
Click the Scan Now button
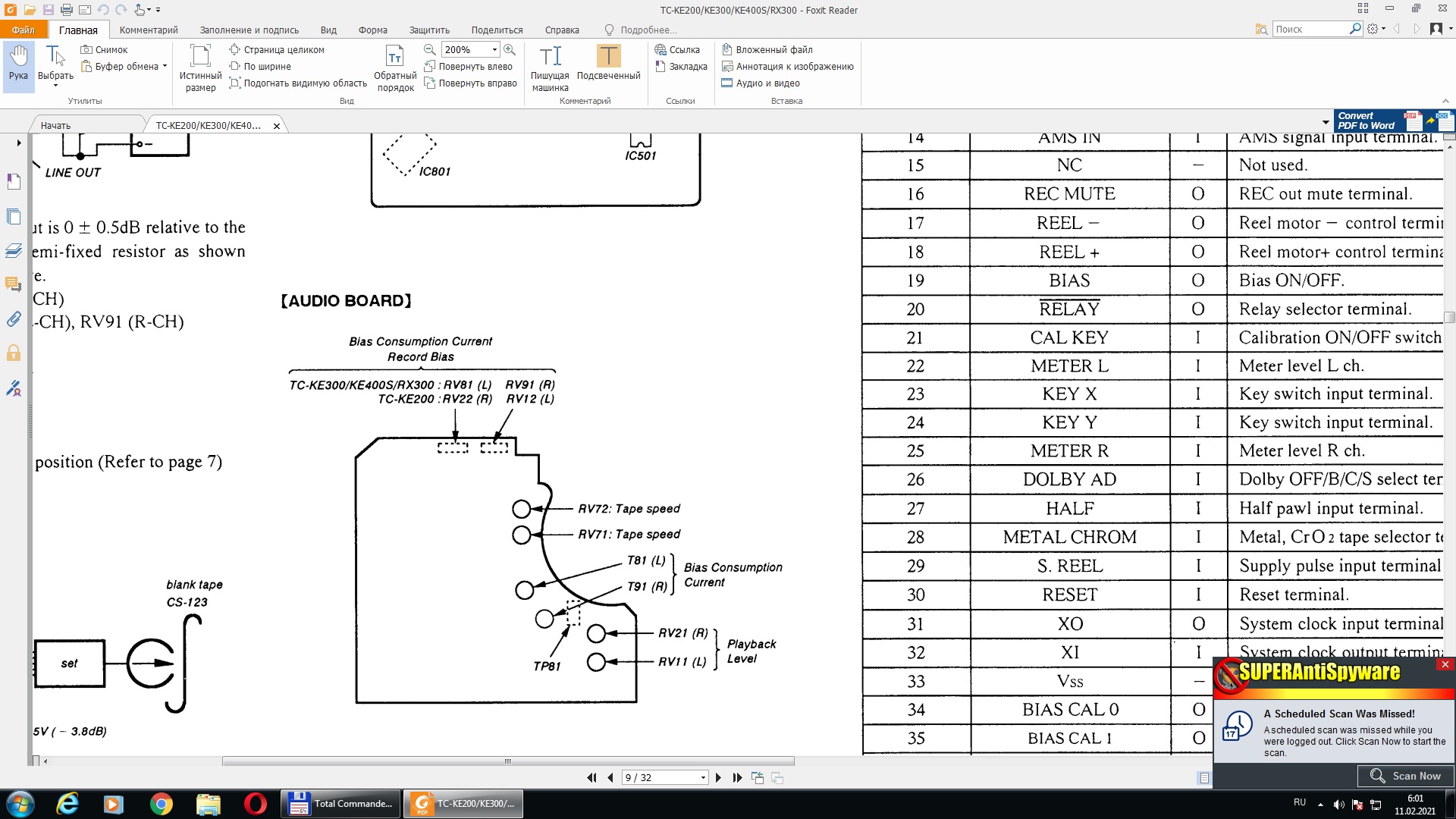tap(1405, 776)
